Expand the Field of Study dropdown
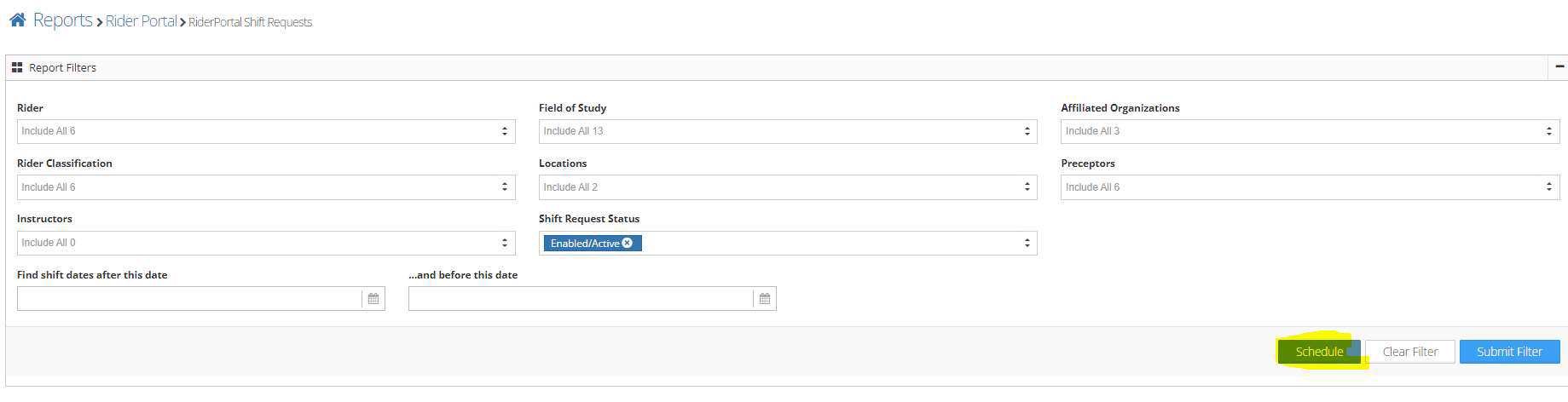This screenshot has height=402, width=1568. pos(787,131)
